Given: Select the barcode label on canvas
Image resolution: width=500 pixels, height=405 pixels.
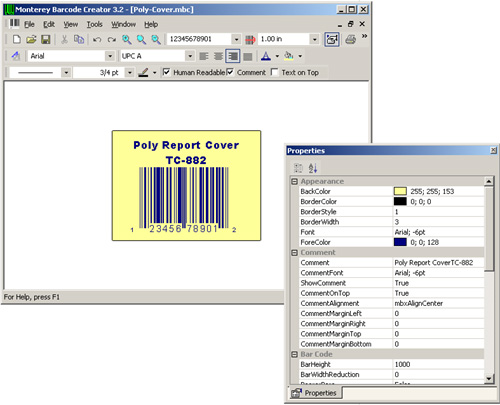Looking at the screenshot, I should [x=186, y=185].
